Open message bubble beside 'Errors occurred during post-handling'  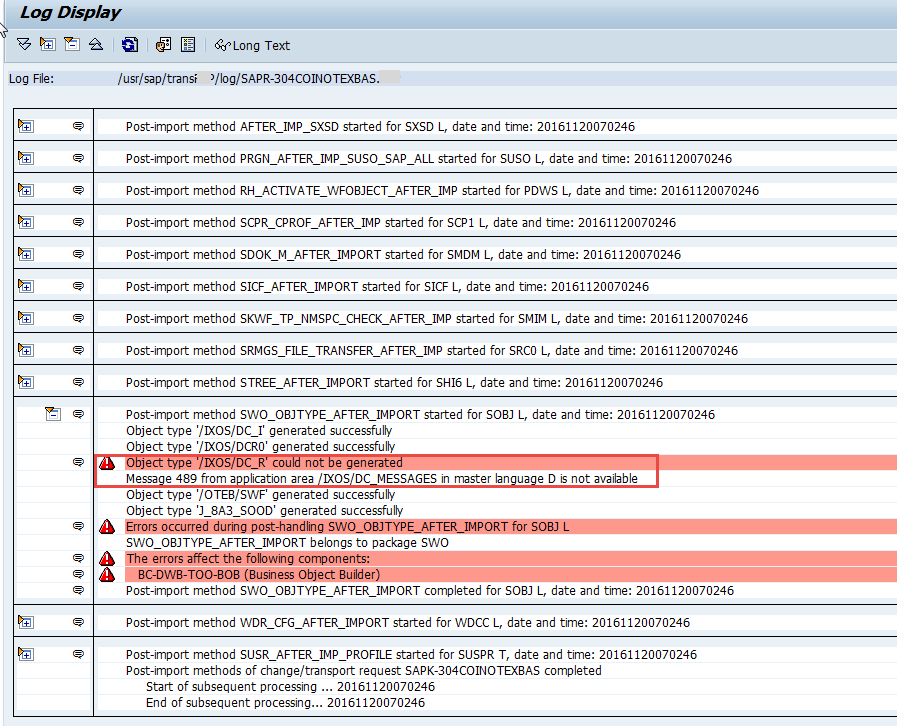pos(78,526)
